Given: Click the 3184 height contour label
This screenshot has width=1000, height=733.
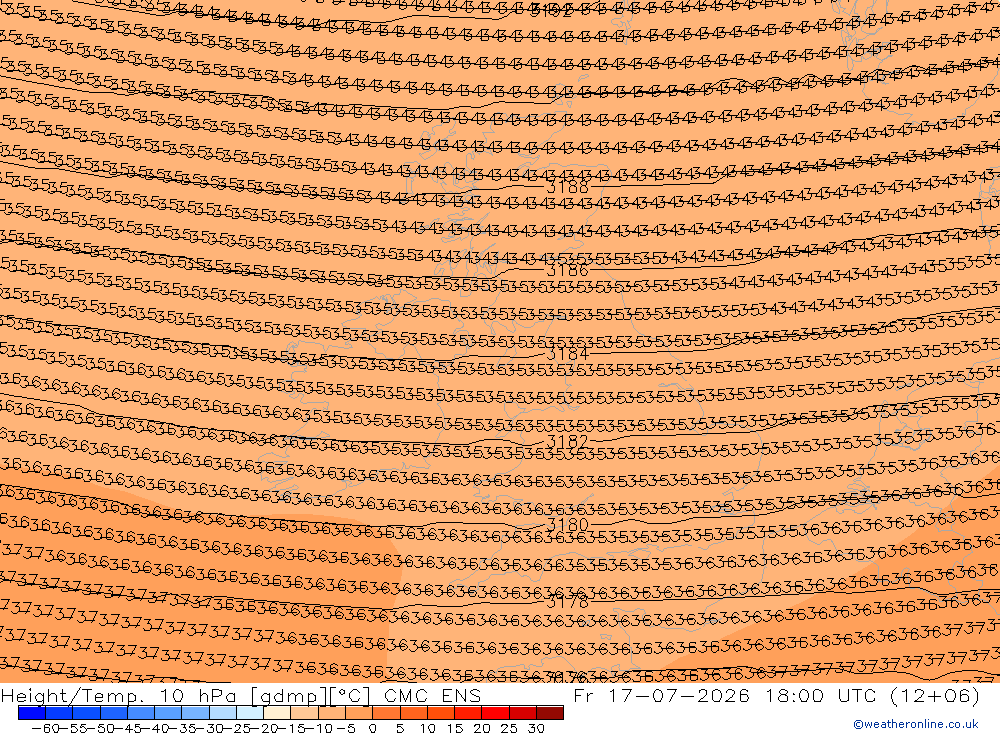Looking at the screenshot, I should pyautogui.click(x=568, y=353).
